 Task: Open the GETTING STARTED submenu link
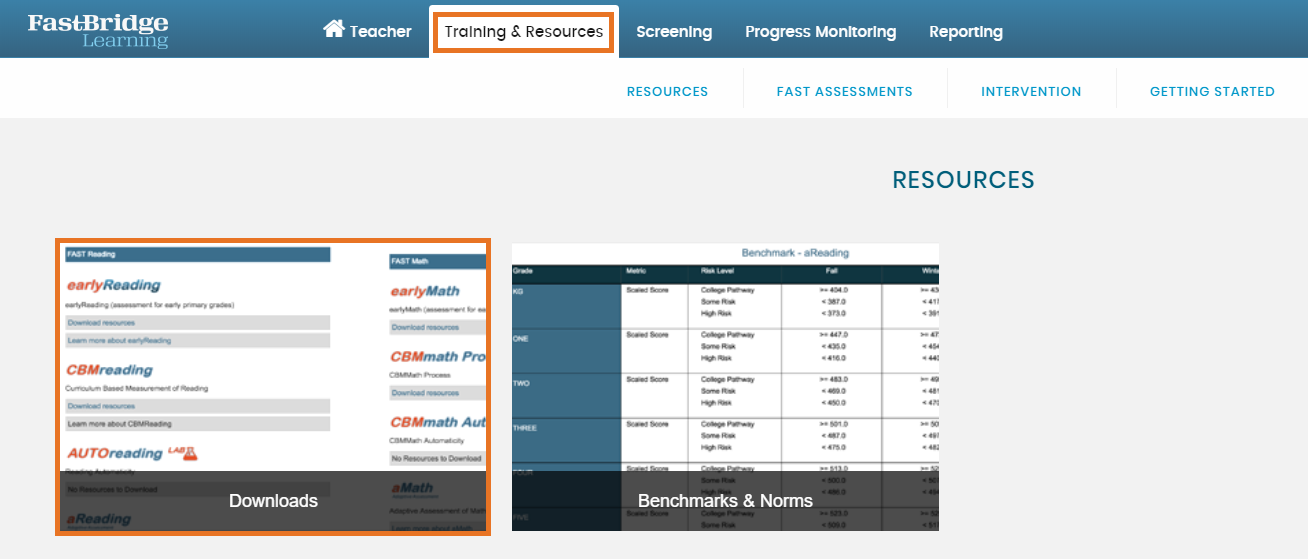[1212, 91]
